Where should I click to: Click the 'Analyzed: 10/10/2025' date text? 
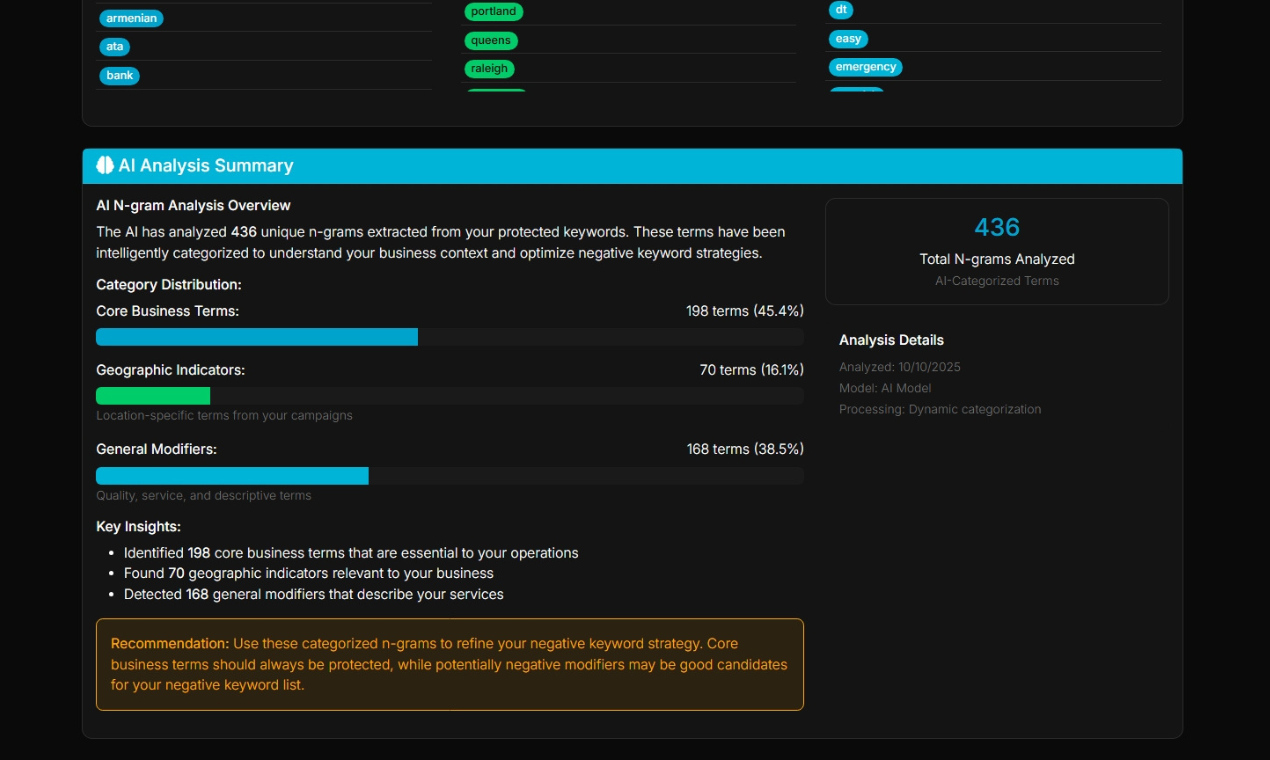coord(899,367)
